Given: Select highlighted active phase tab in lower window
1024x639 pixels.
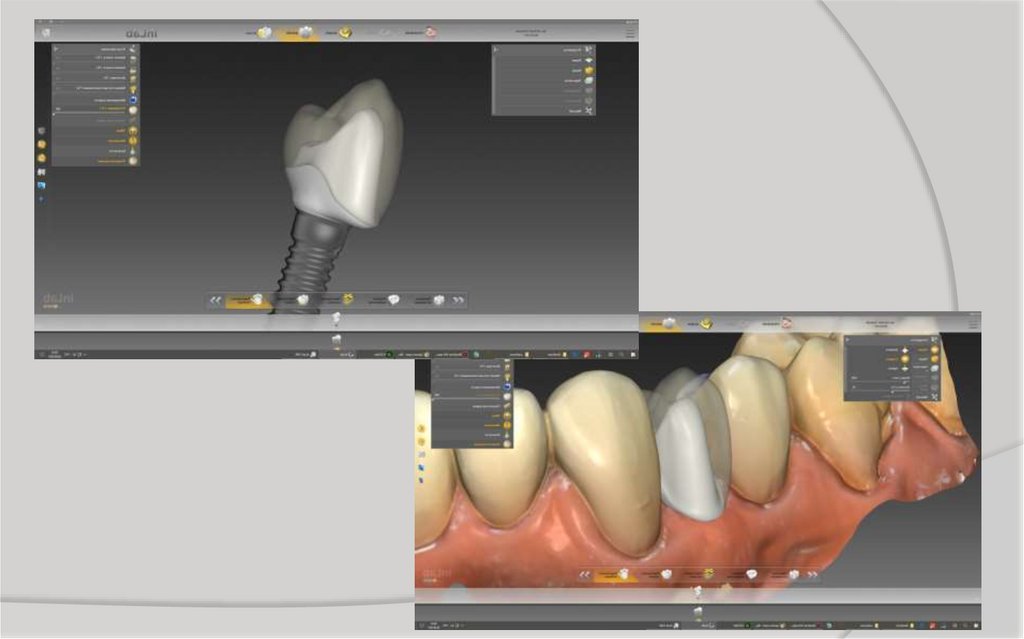Looking at the screenshot, I should (662, 323).
